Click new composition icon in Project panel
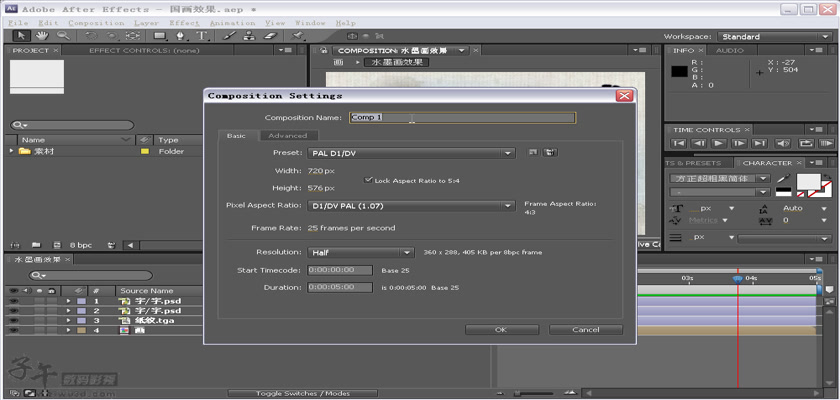 [x=57, y=245]
